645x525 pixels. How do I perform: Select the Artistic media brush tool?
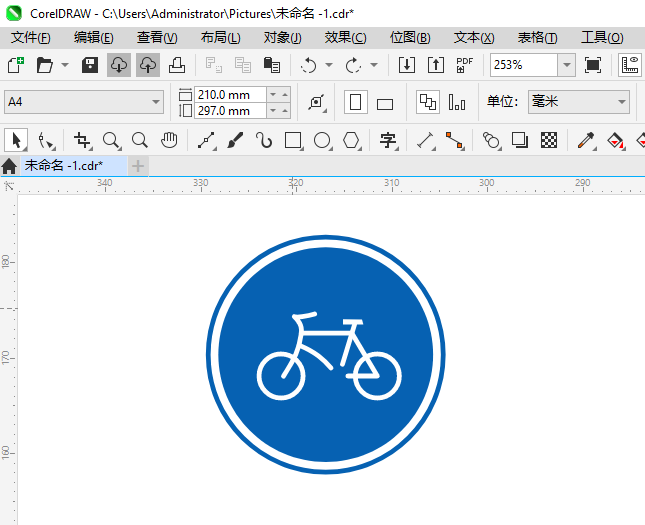[235, 141]
